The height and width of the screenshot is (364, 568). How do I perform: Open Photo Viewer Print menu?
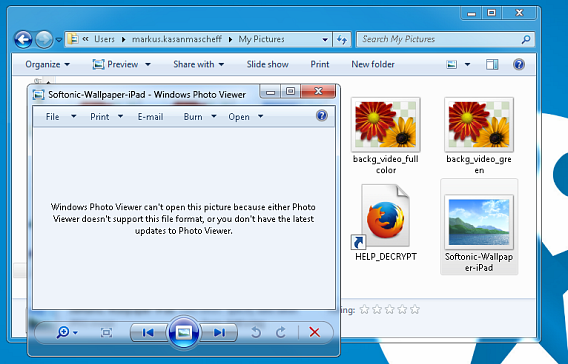[x=106, y=117]
